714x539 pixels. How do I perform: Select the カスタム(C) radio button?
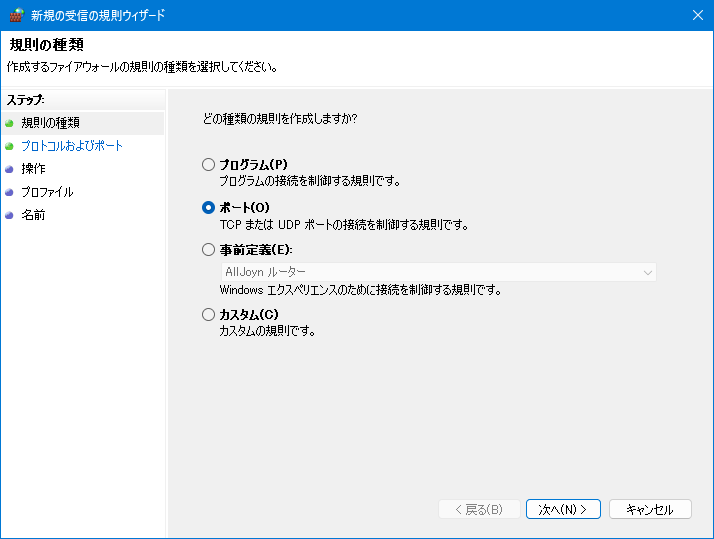pyautogui.click(x=208, y=315)
